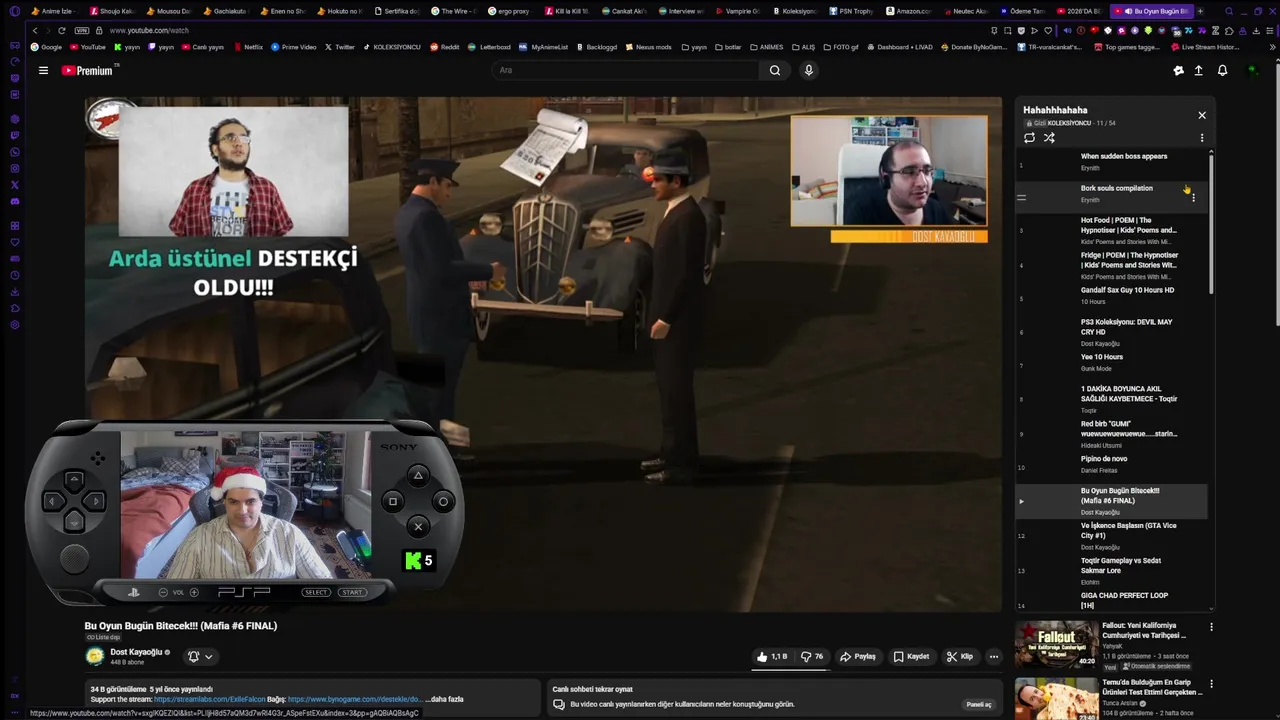Open the MyAnimeList bookmark
Viewport: 1280px width, 720px height.
point(543,47)
